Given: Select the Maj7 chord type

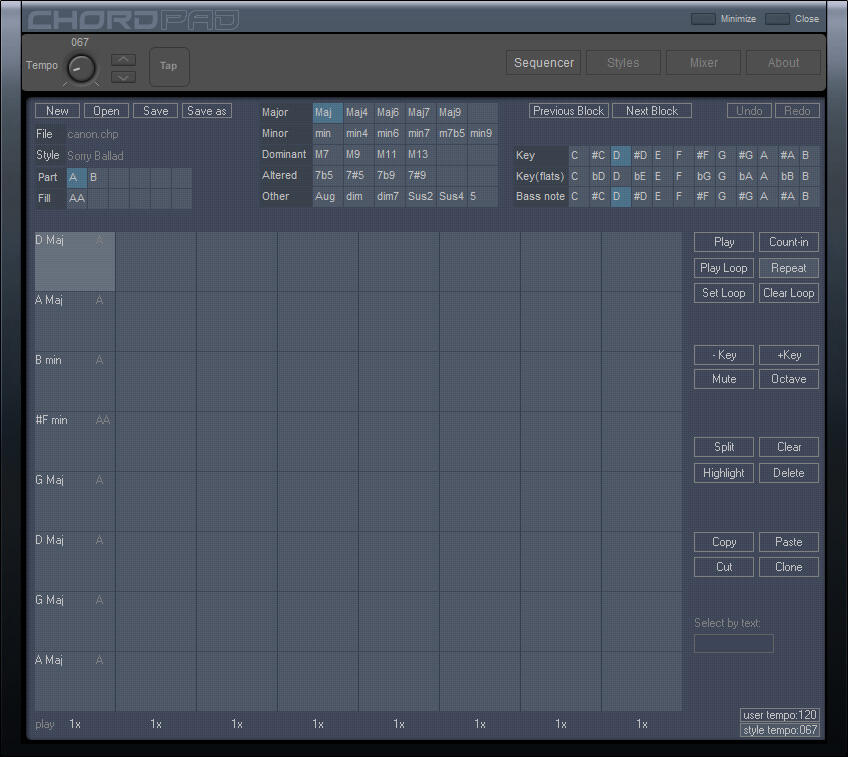Looking at the screenshot, I should click(x=419, y=112).
